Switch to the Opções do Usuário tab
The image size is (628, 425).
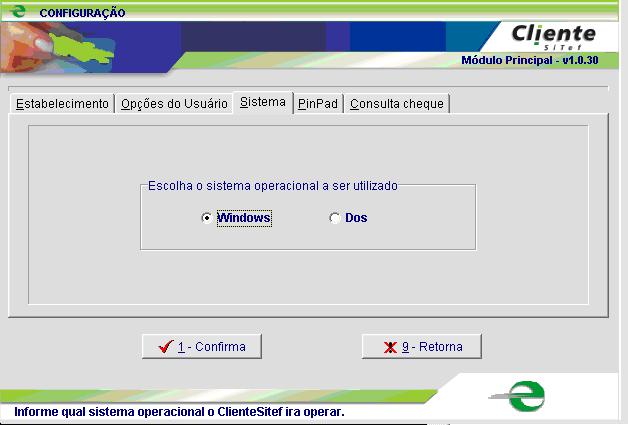coord(174,104)
